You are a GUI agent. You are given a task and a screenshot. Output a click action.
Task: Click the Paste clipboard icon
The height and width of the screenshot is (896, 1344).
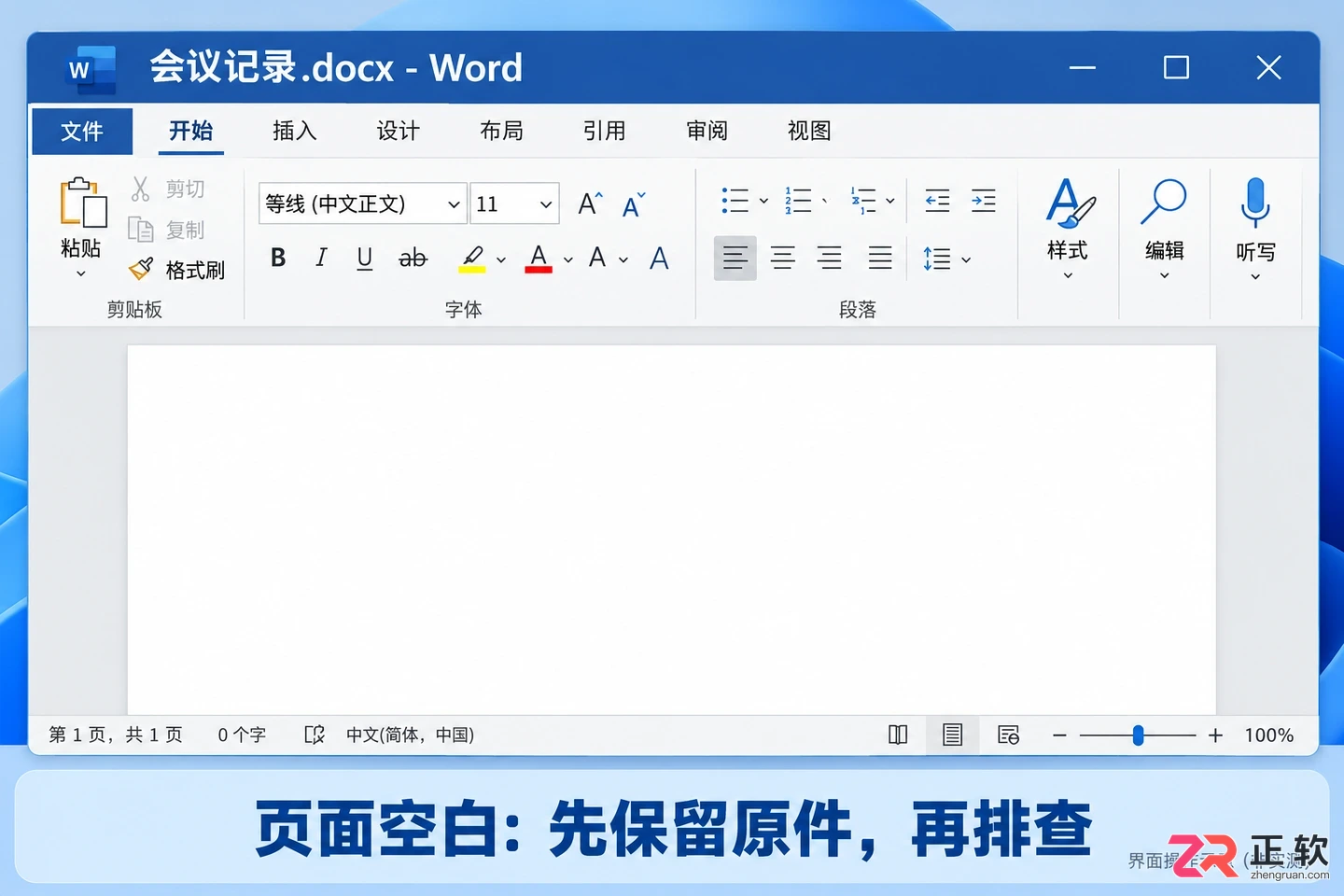[x=82, y=202]
